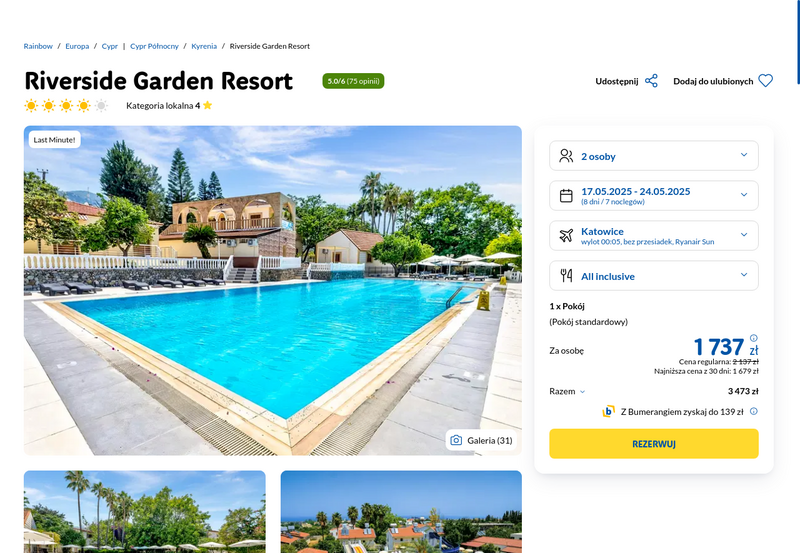Click the camera icon in the Galeria button
This screenshot has width=800, height=553.
(x=456, y=440)
